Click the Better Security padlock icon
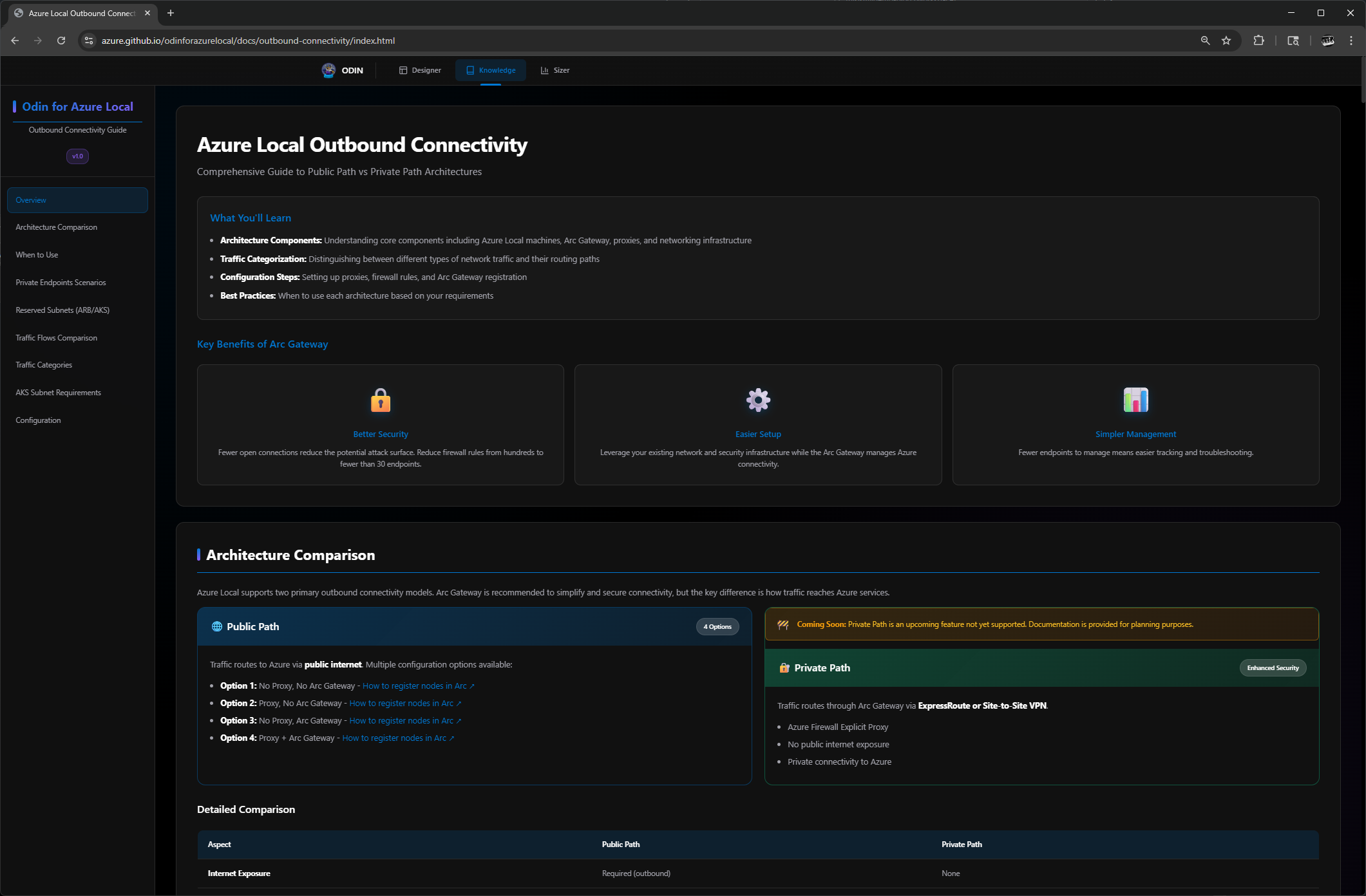Image resolution: width=1366 pixels, height=896 pixels. pyautogui.click(x=381, y=400)
